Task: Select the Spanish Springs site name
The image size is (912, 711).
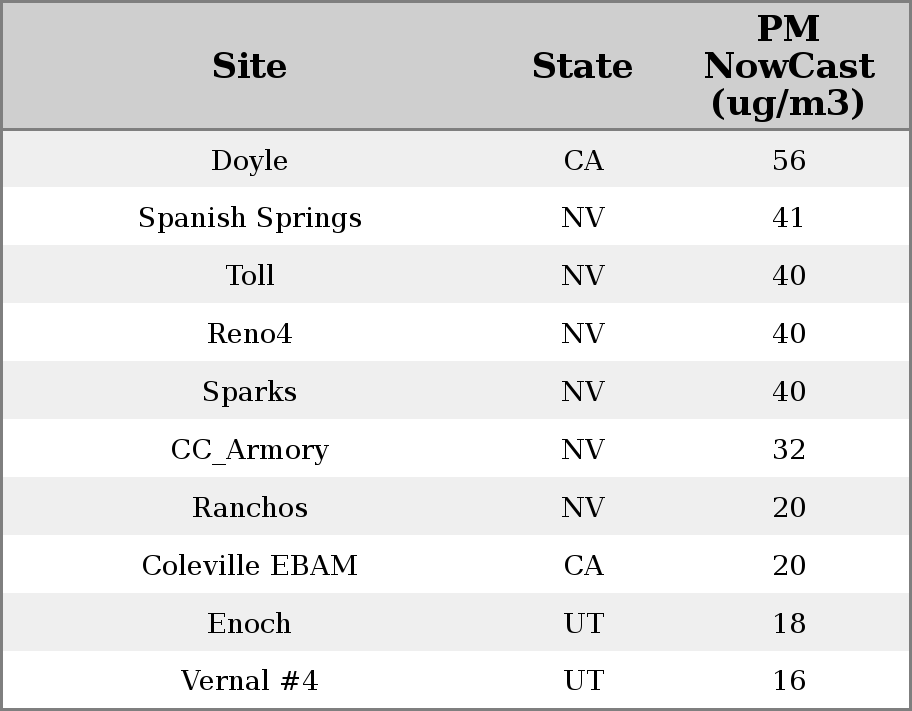Action: [x=249, y=218]
